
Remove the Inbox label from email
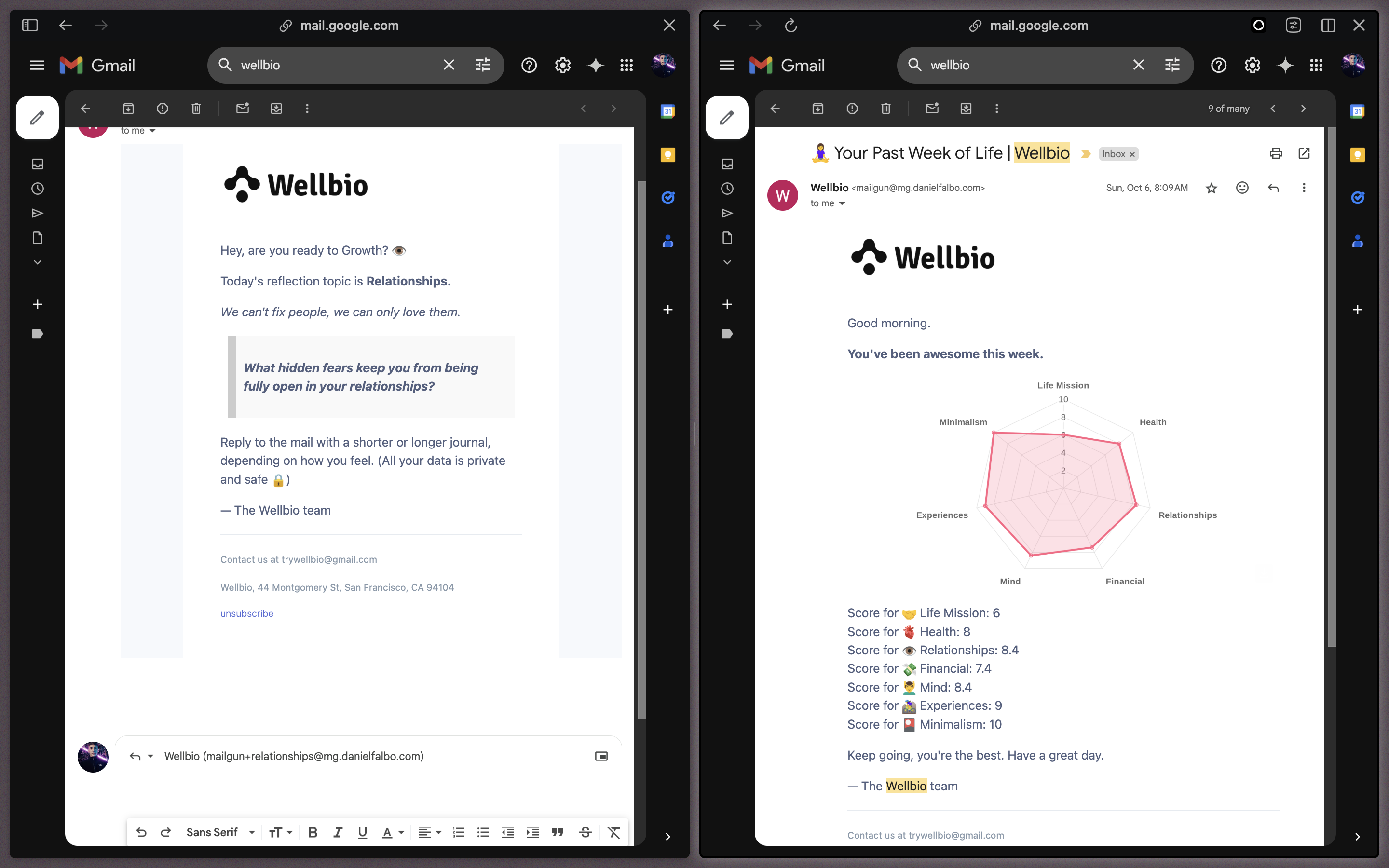(x=1132, y=154)
